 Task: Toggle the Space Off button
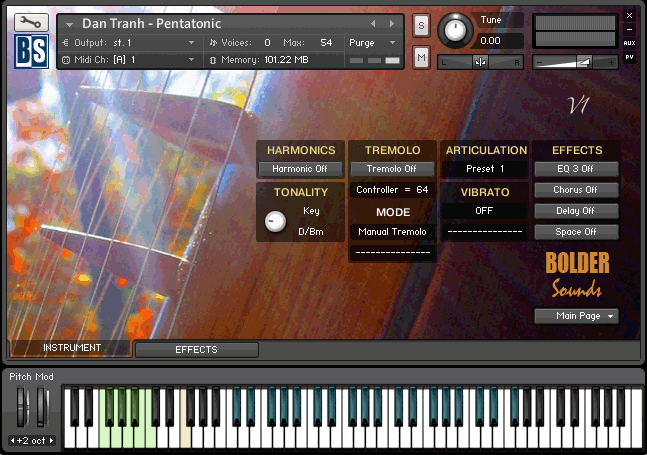[x=576, y=232]
